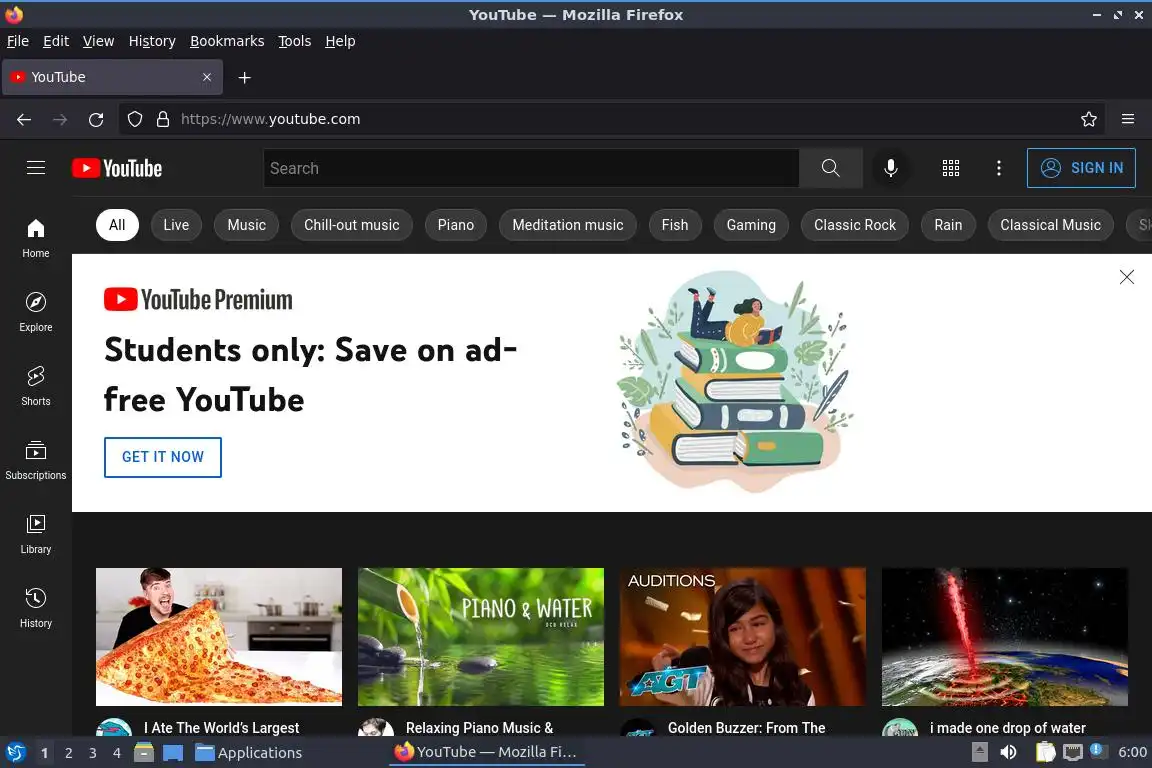This screenshot has height=768, width=1152.
Task: Open Library in the sidebar
Action: pos(36,534)
